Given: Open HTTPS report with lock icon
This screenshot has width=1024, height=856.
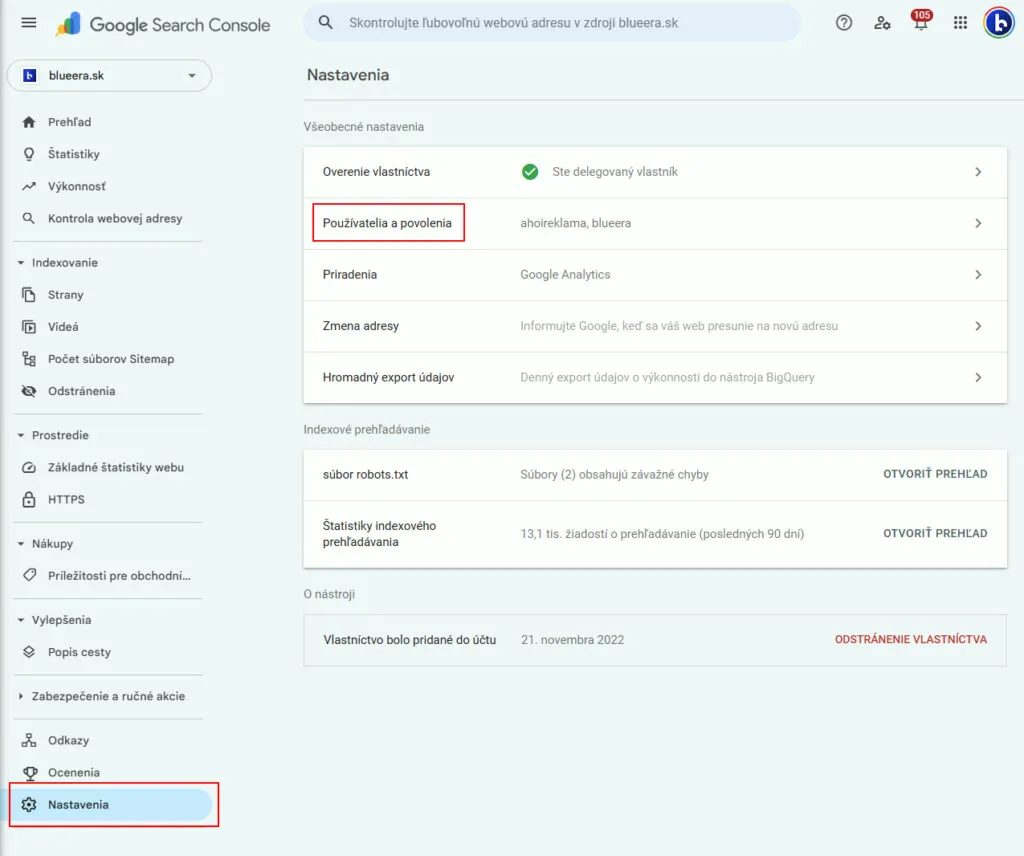Looking at the screenshot, I should pyautogui.click(x=66, y=499).
